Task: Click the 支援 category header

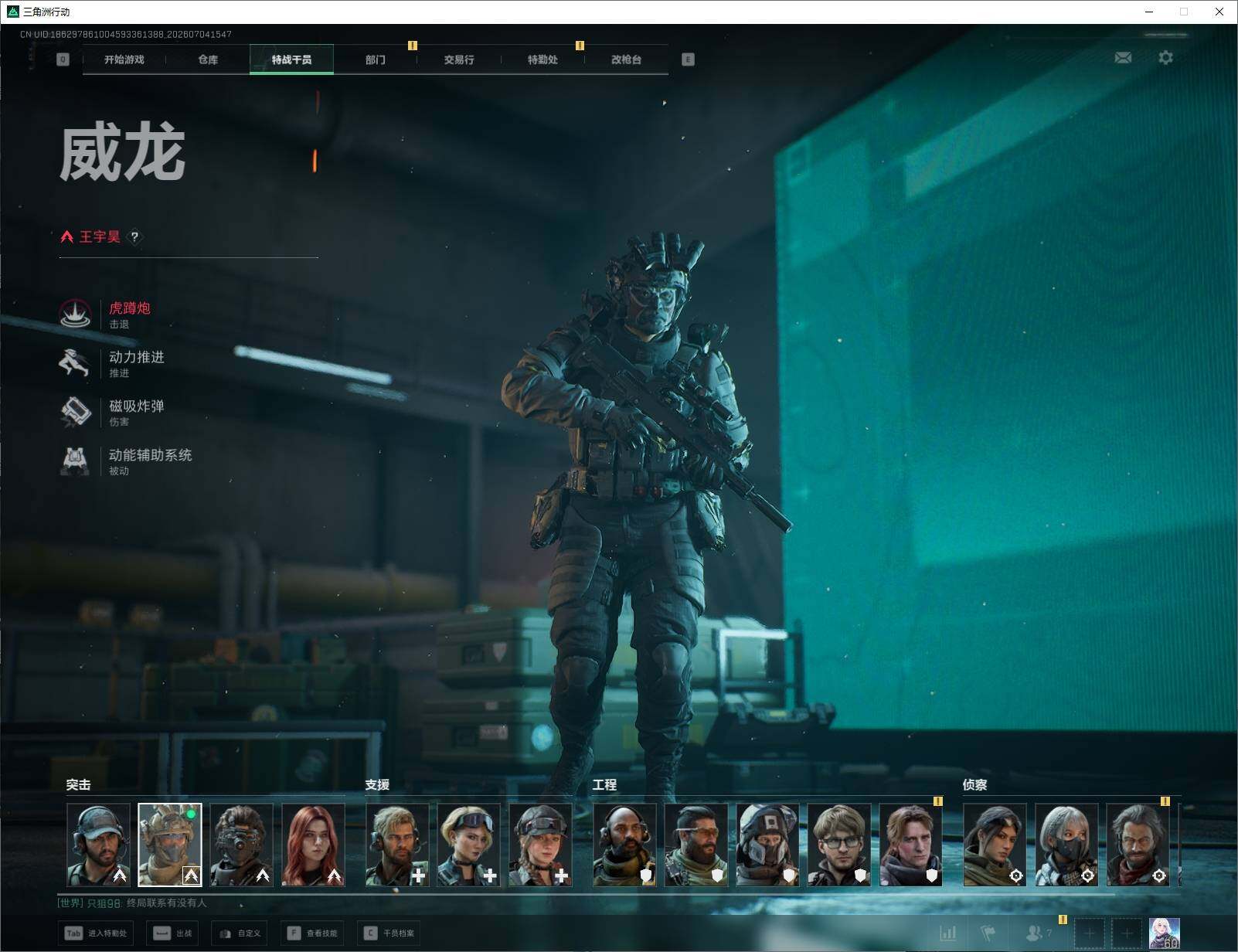Action: pos(377,784)
